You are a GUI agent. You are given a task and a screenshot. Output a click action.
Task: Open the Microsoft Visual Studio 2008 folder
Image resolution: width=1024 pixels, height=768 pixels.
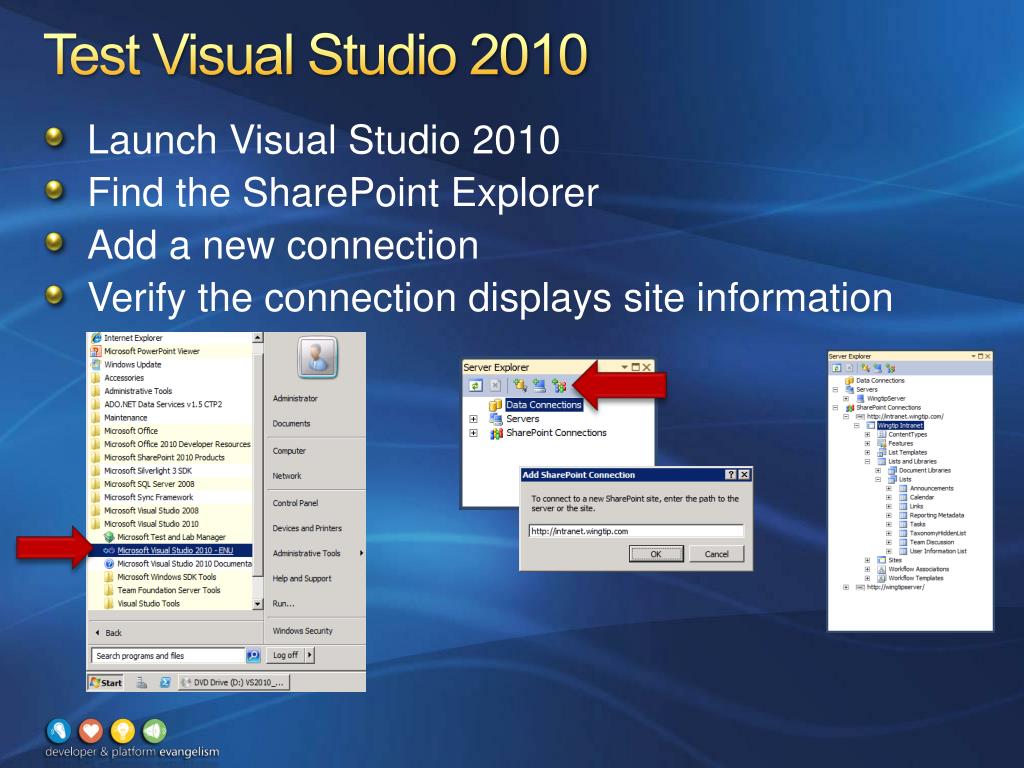[x=144, y=511]
